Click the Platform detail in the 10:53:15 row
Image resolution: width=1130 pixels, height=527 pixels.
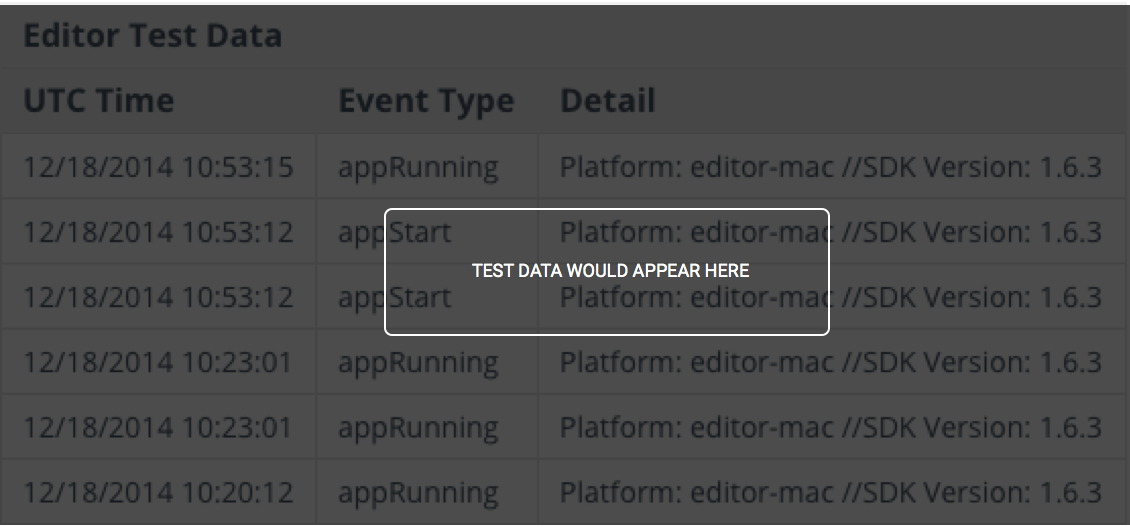pos(830,167)
